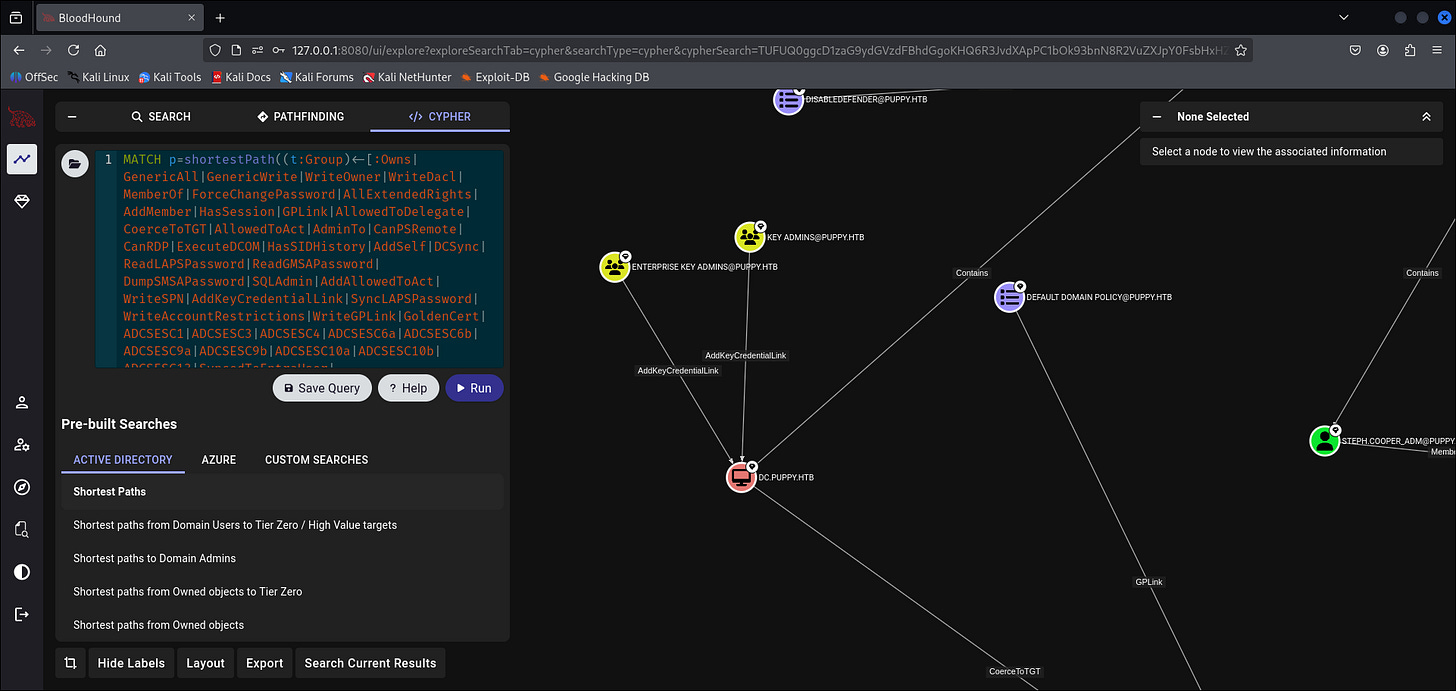Switch to the AZURE searches tab

coord(219,460)
